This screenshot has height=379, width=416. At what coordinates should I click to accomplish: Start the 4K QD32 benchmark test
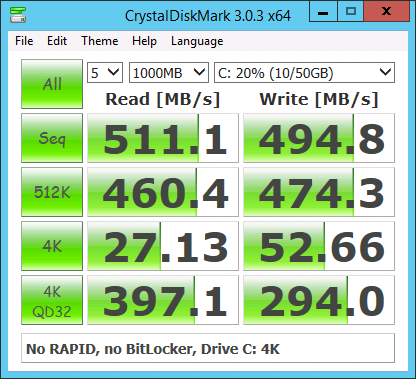click(52, 300)
